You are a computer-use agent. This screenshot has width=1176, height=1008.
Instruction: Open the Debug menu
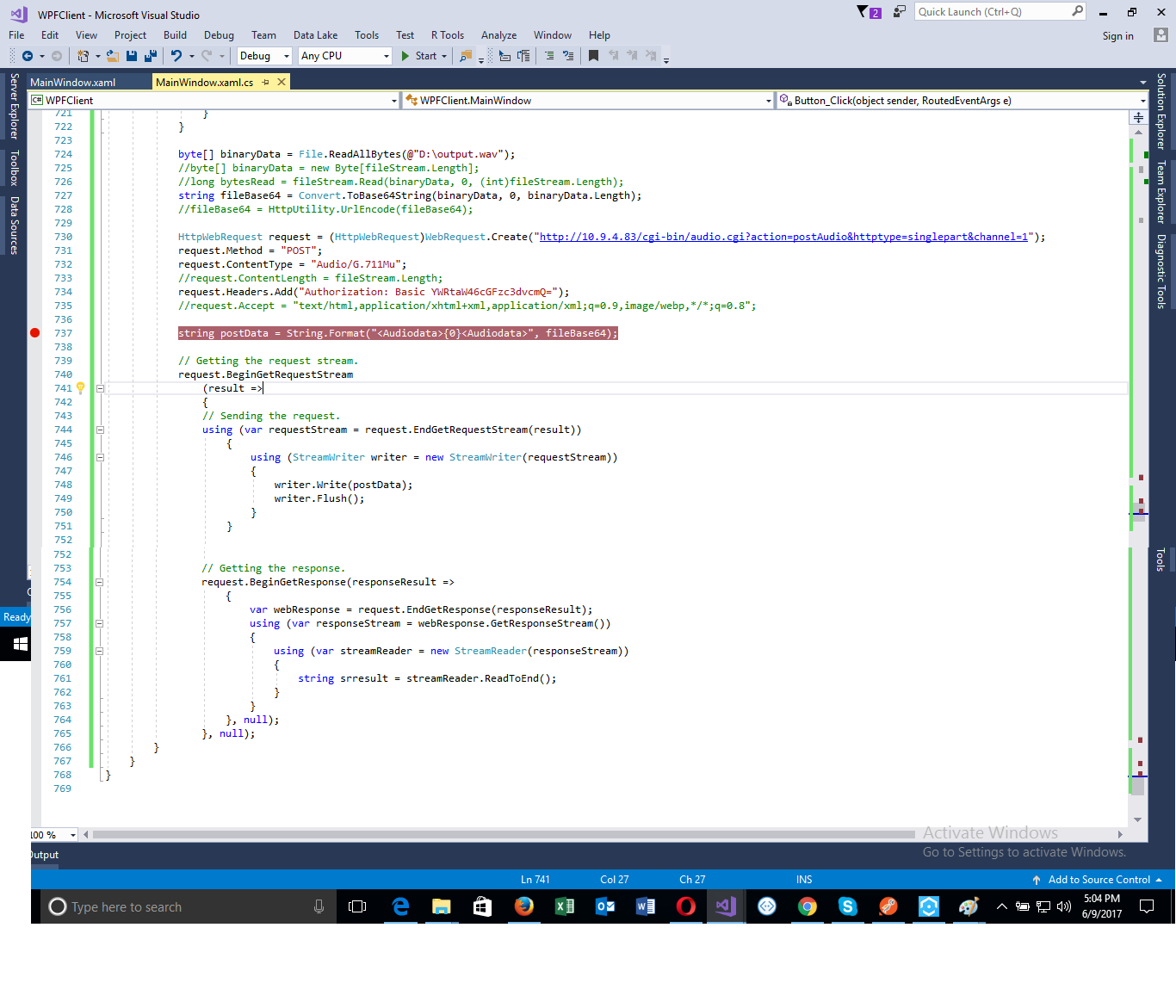(x=219, y=35)
